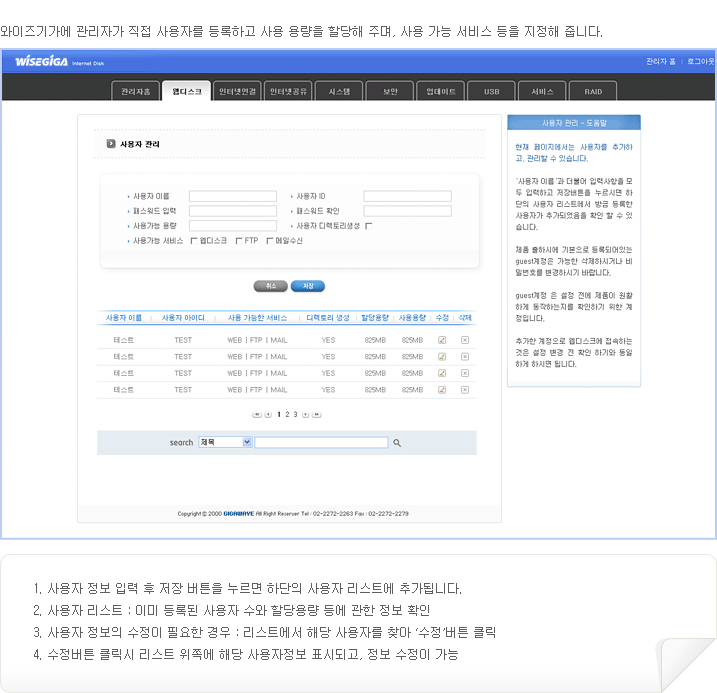The width and height of the screenshot is (717, 693).
Task: Click the edit icon in the first user row
Action: 442,340
